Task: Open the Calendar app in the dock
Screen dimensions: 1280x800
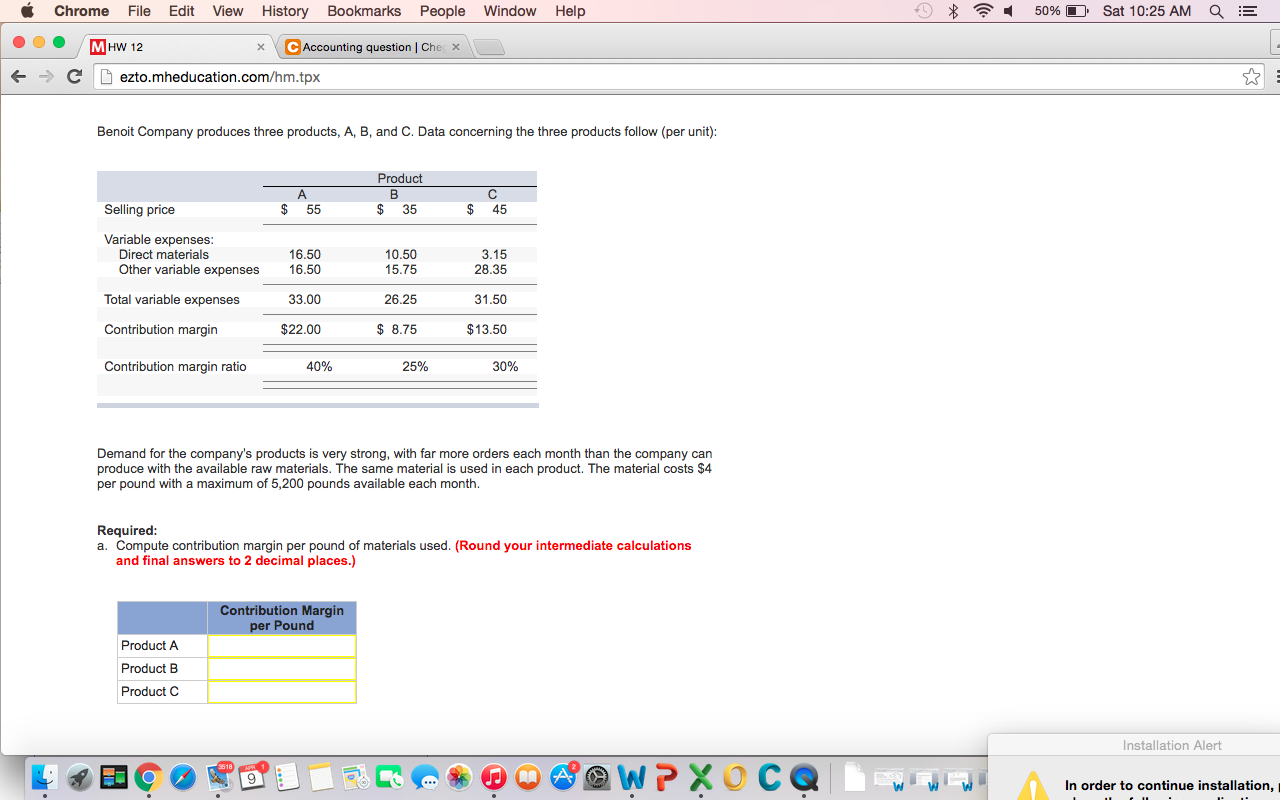Action: [252, 778]
